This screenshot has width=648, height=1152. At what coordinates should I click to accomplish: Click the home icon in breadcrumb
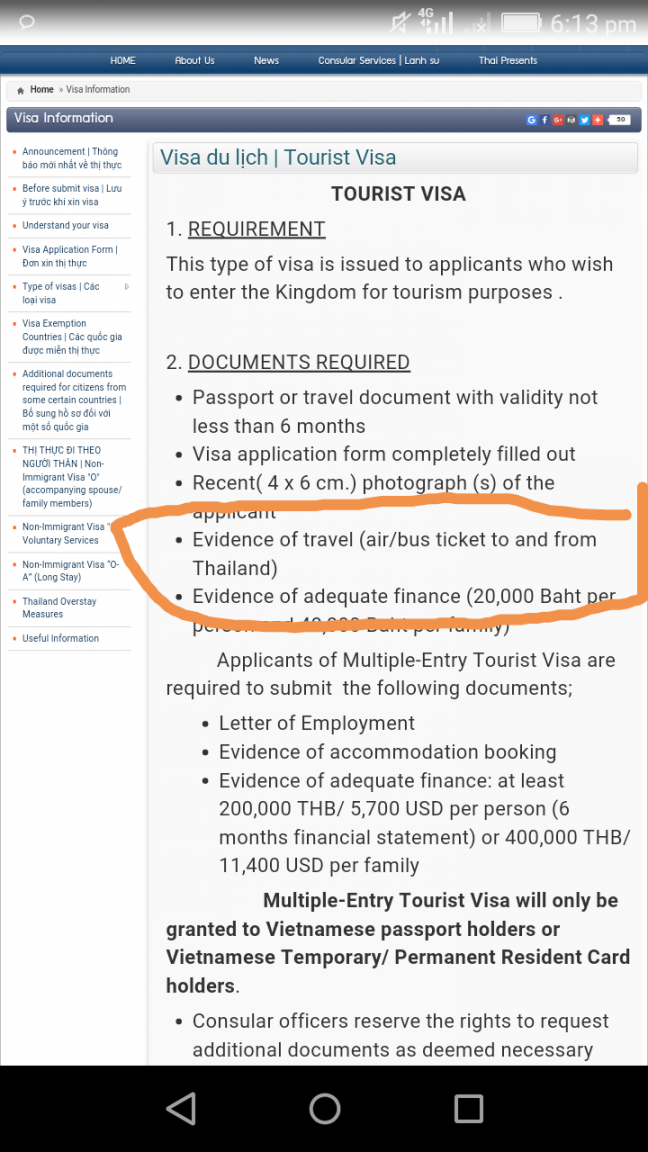coord(21,90)
